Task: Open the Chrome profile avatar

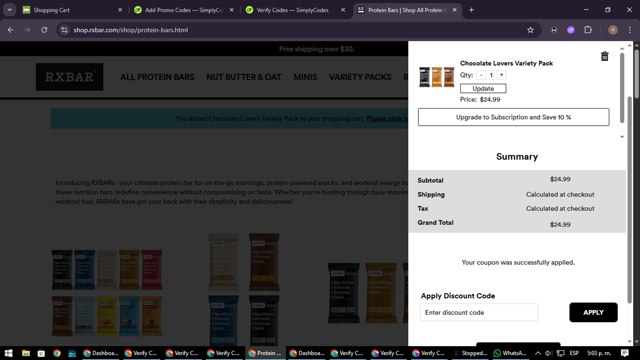Action: tap(613, 30)
